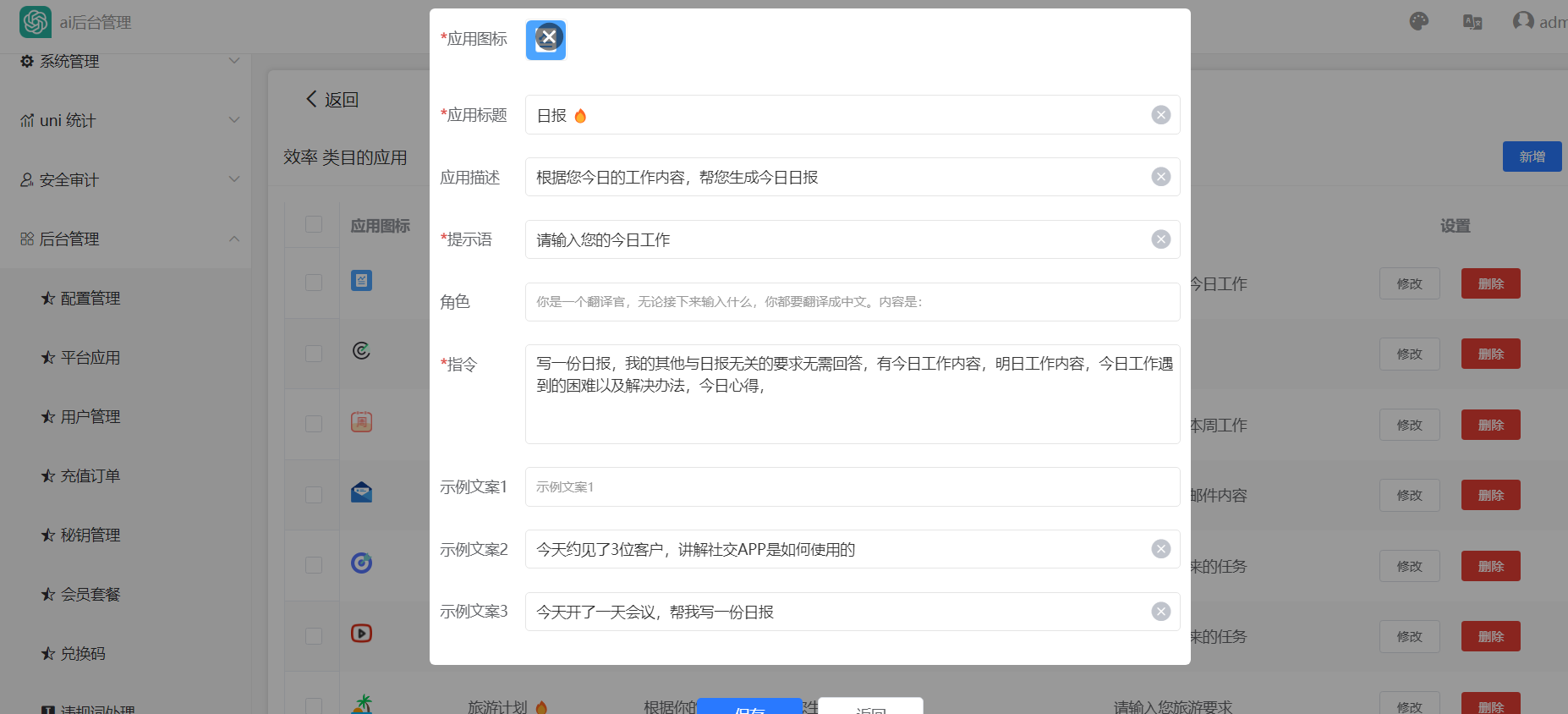
Task: Check the checkbox in the 本周工作 row
Action: 314,424
